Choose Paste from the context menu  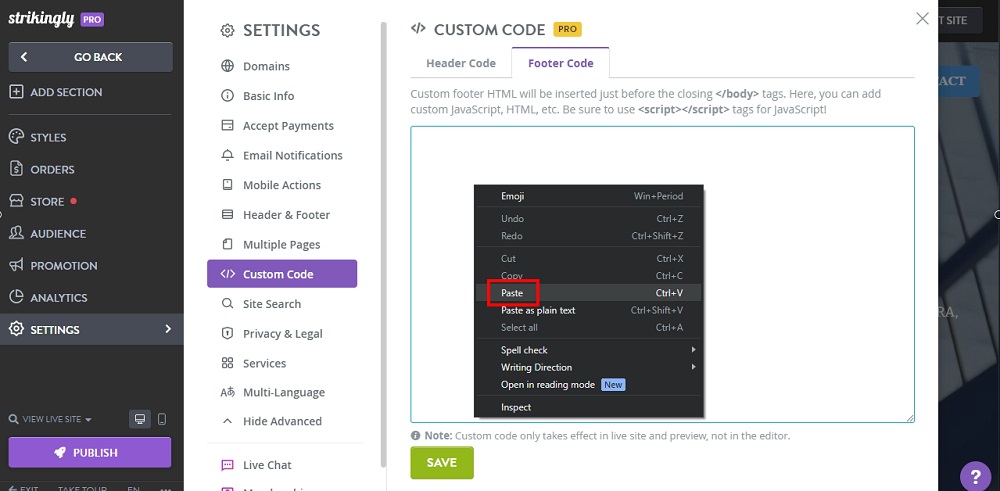(588, 293)
